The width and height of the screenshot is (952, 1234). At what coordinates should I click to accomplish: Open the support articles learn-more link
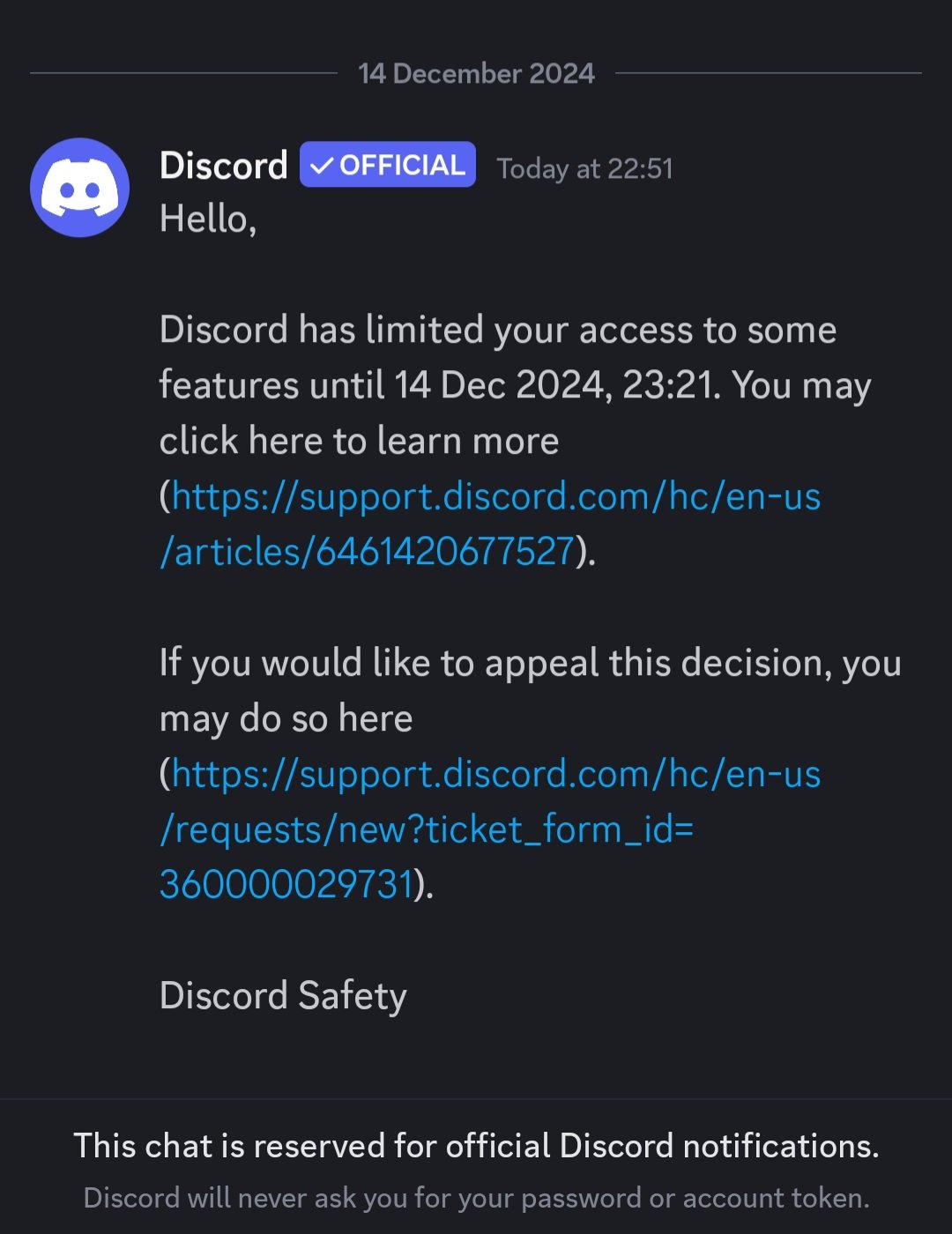click(490, 524)
